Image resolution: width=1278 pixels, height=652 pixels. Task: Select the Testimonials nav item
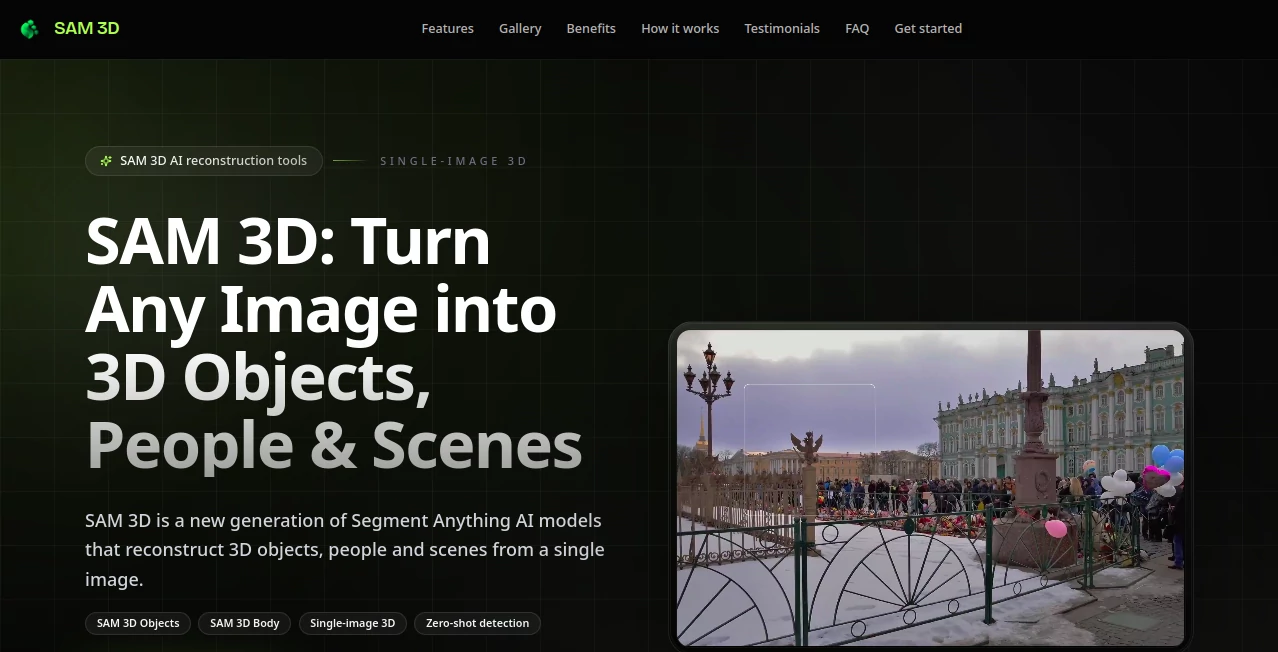[782, 28]
